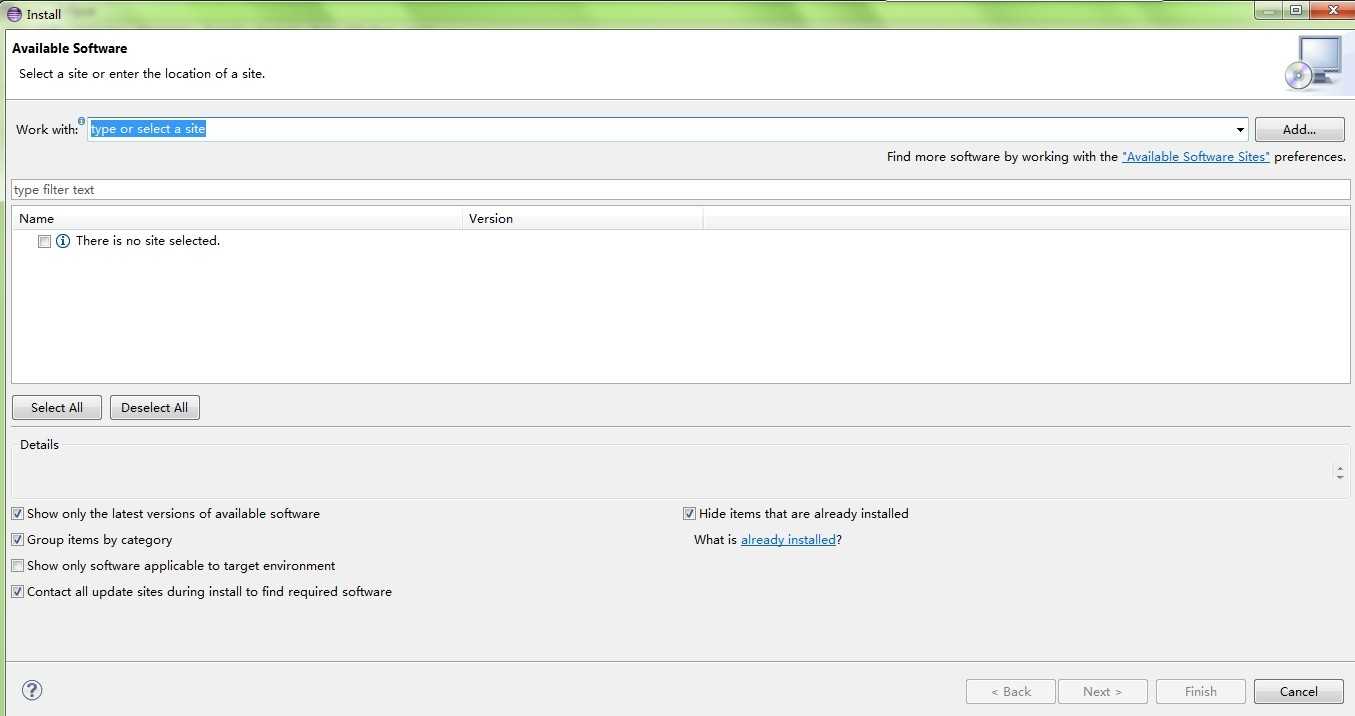
Task: Enable 'Show only software applicable to target environment'
Action: (x=17, y=566)
